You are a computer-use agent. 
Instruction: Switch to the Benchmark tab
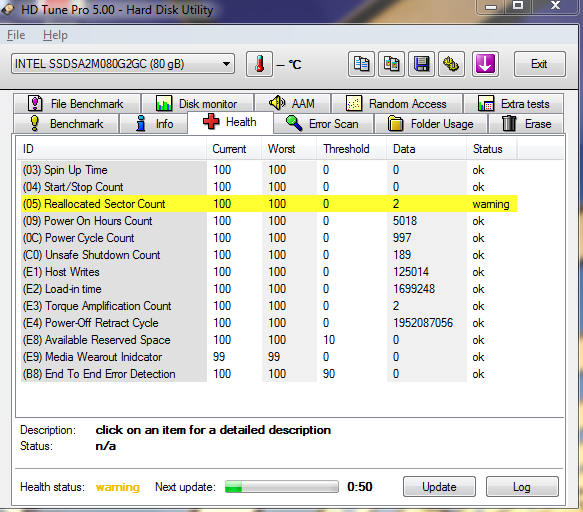coord(66,123)
